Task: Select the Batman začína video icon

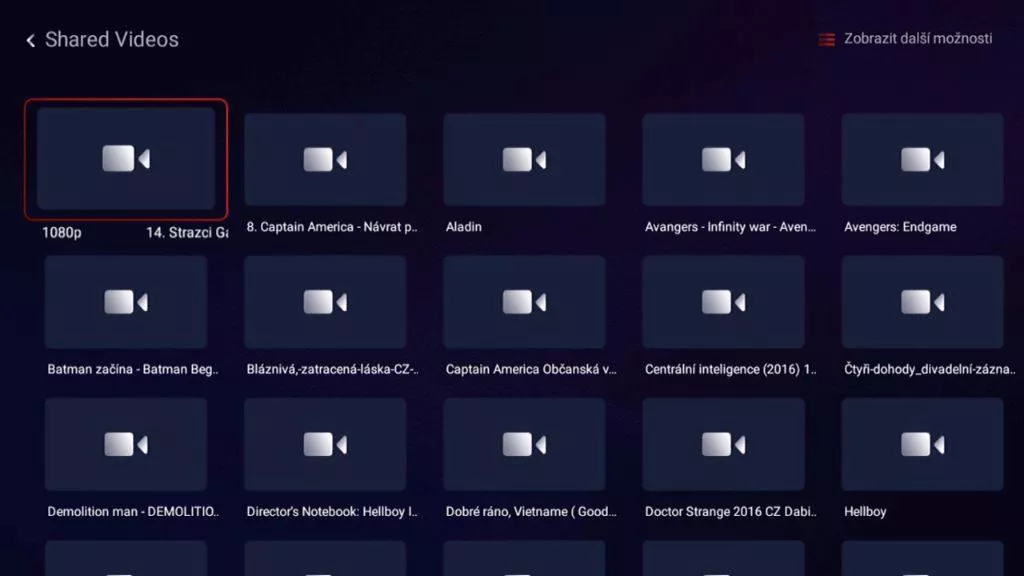Action: pos(126,302)
